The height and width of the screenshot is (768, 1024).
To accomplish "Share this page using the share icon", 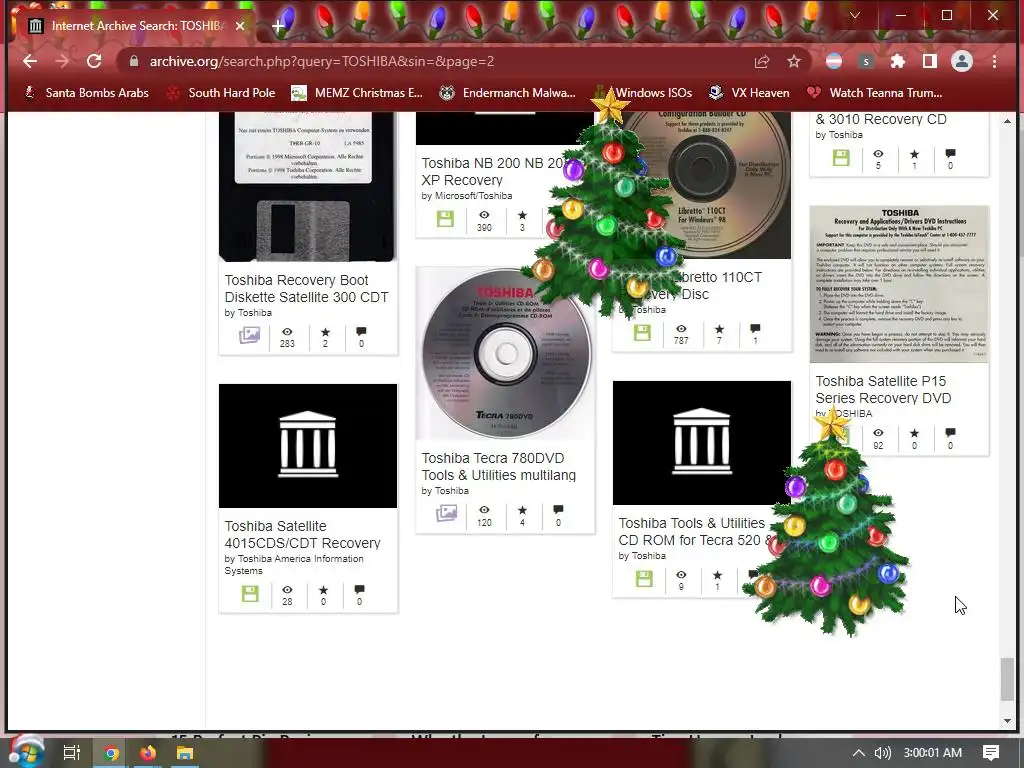I will [761, 61].
